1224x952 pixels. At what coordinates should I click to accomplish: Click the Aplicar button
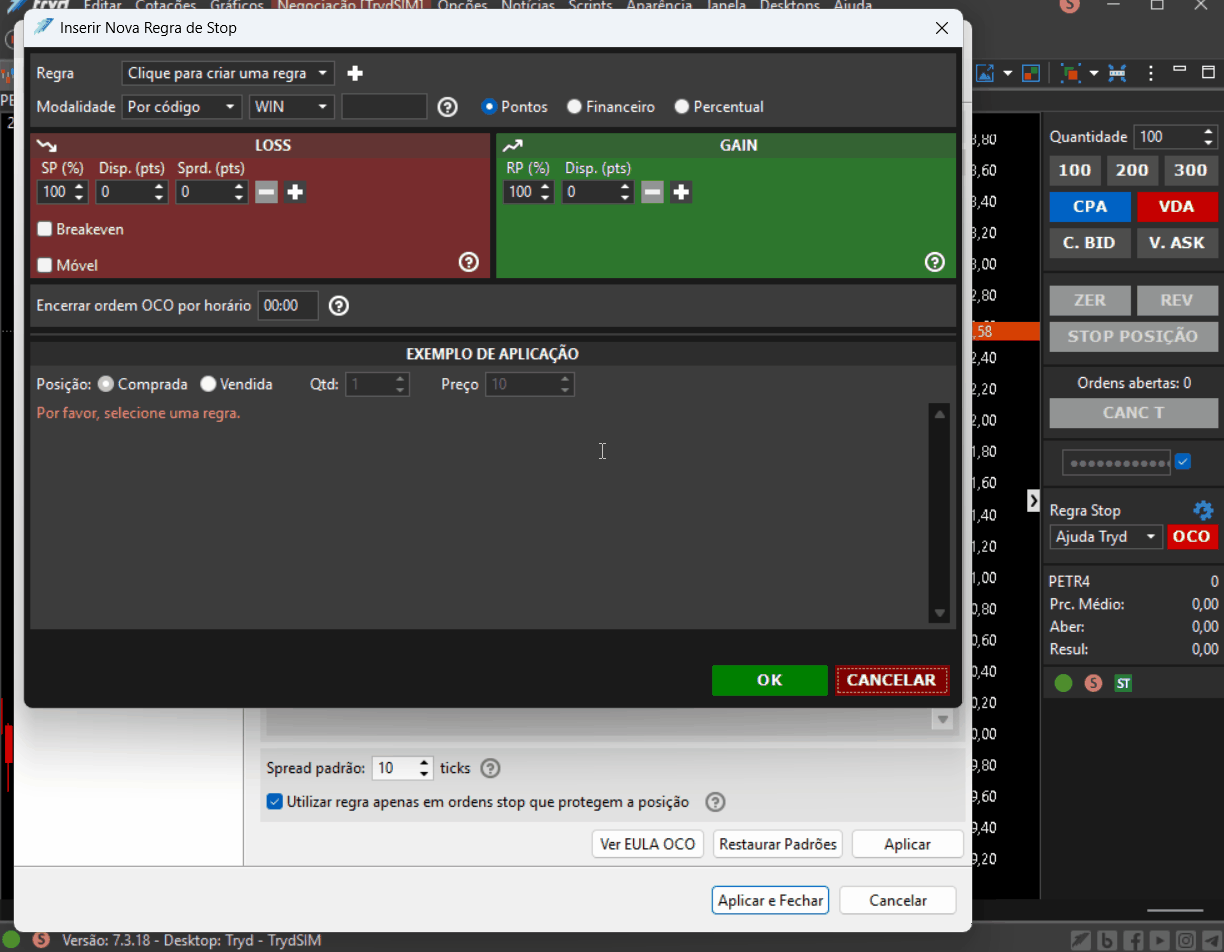908,844
